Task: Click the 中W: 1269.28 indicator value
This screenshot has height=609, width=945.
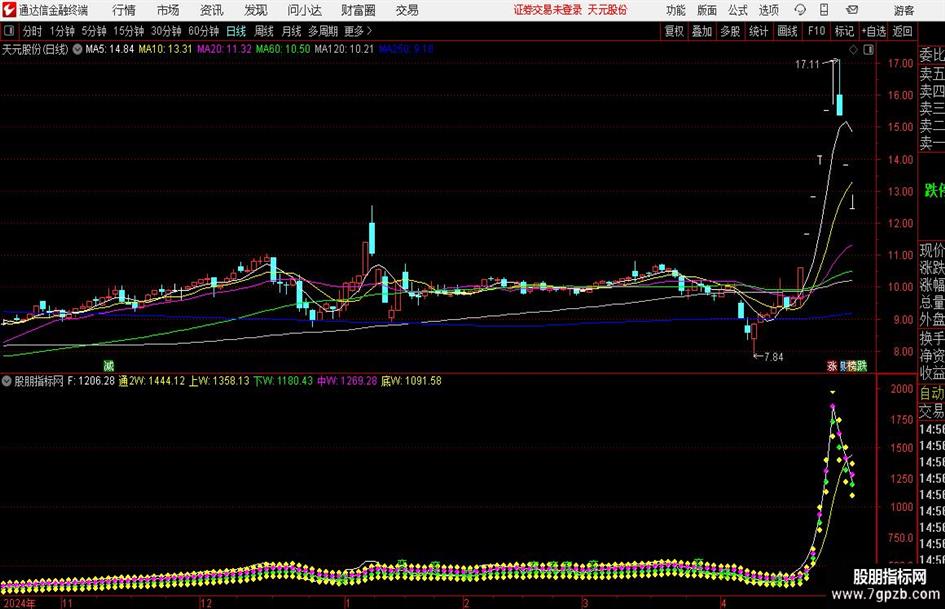Action: pos(347,381)
